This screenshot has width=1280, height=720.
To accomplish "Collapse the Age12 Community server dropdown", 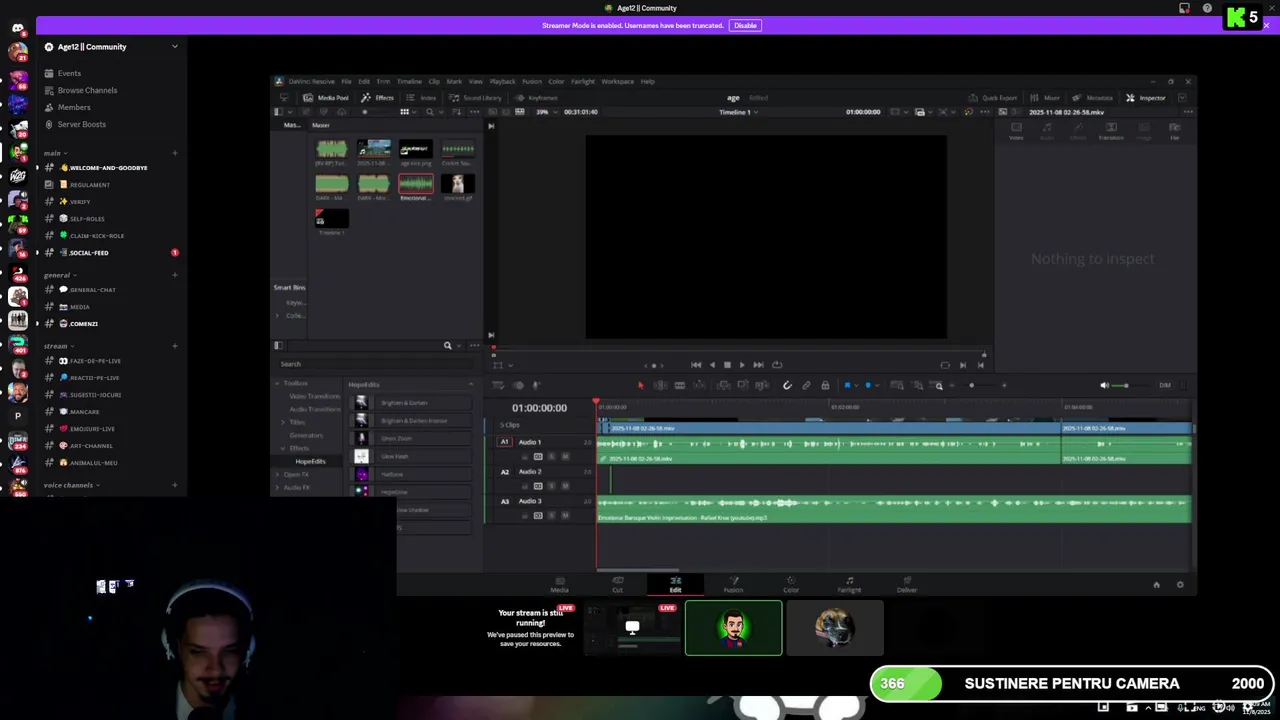I will click(174, 46).
